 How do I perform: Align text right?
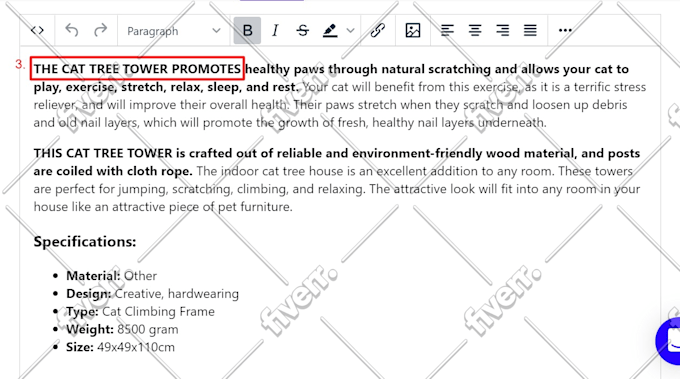503,30
